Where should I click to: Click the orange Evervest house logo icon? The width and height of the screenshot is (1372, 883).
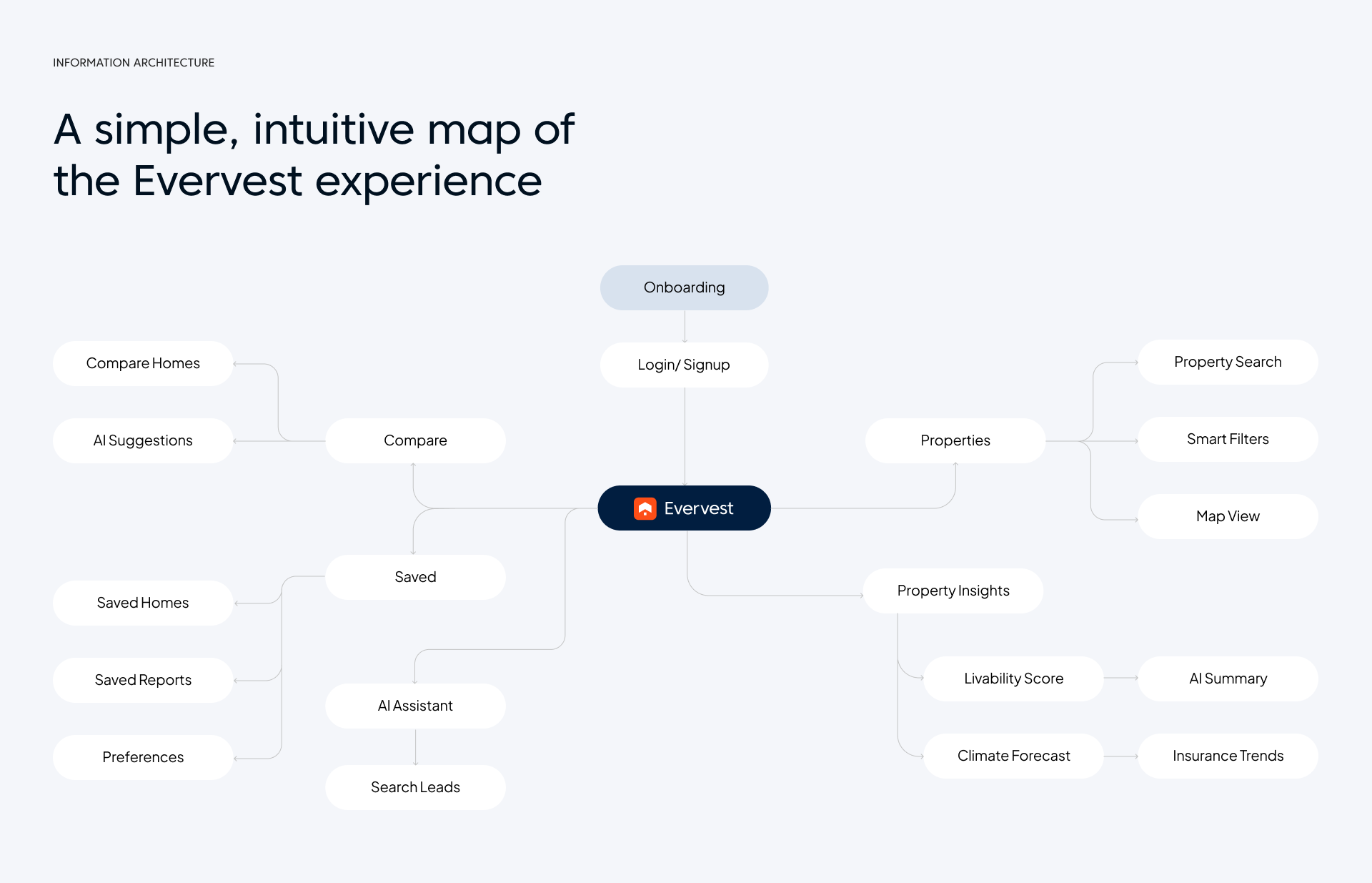(645, 508)
